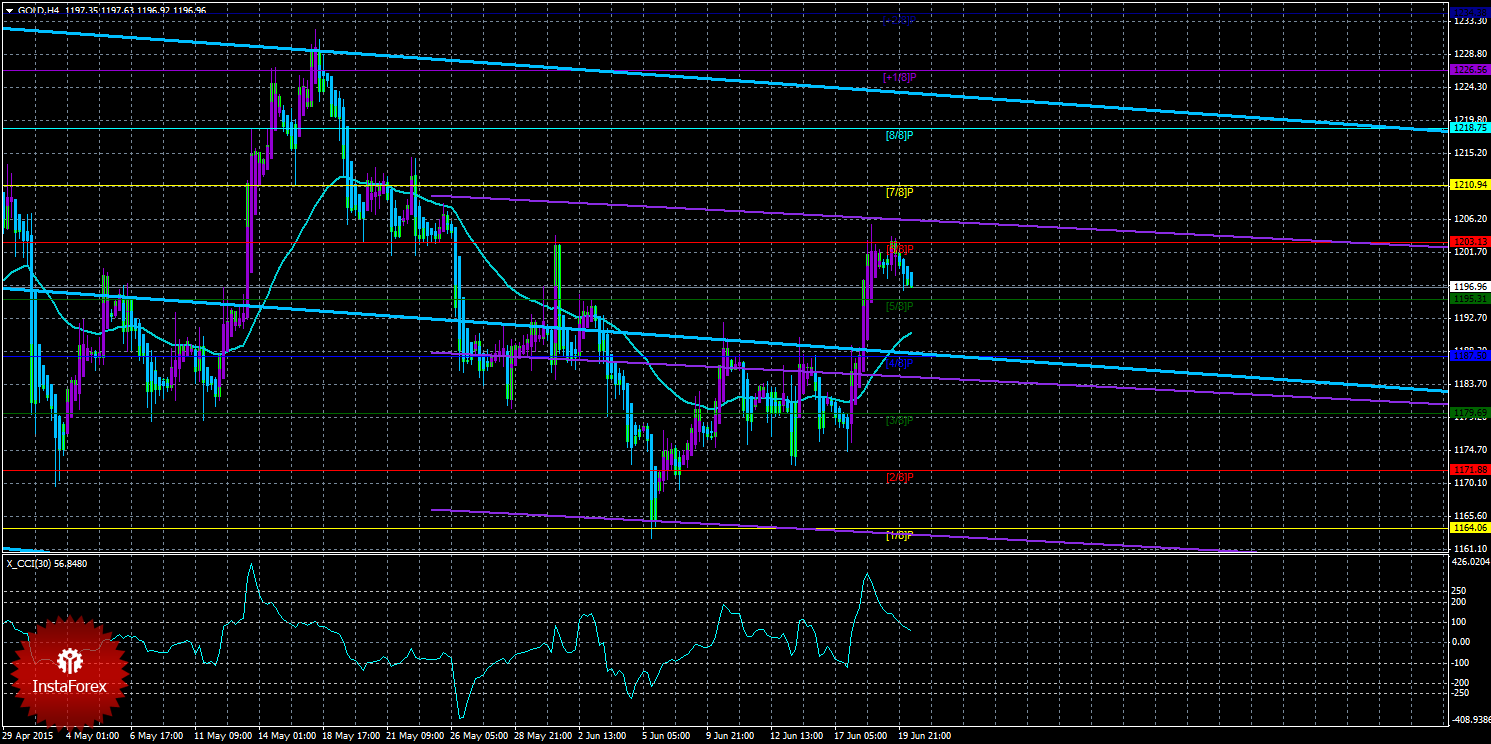Viewport: 1491px width, 744px height.
Task: Click the current price 1196.96 marker
Action: coord(1470,286)
